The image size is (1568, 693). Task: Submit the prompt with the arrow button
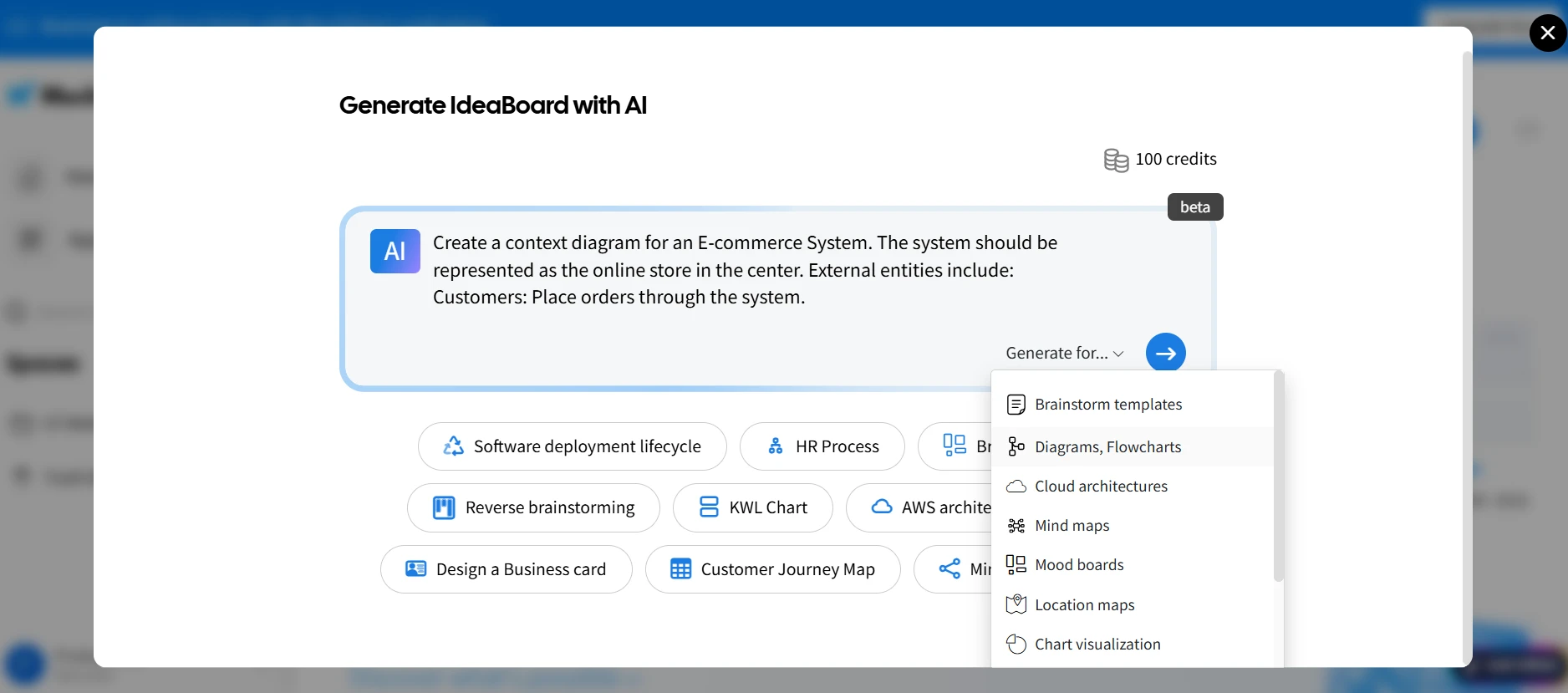click(x=1166, y=354)
